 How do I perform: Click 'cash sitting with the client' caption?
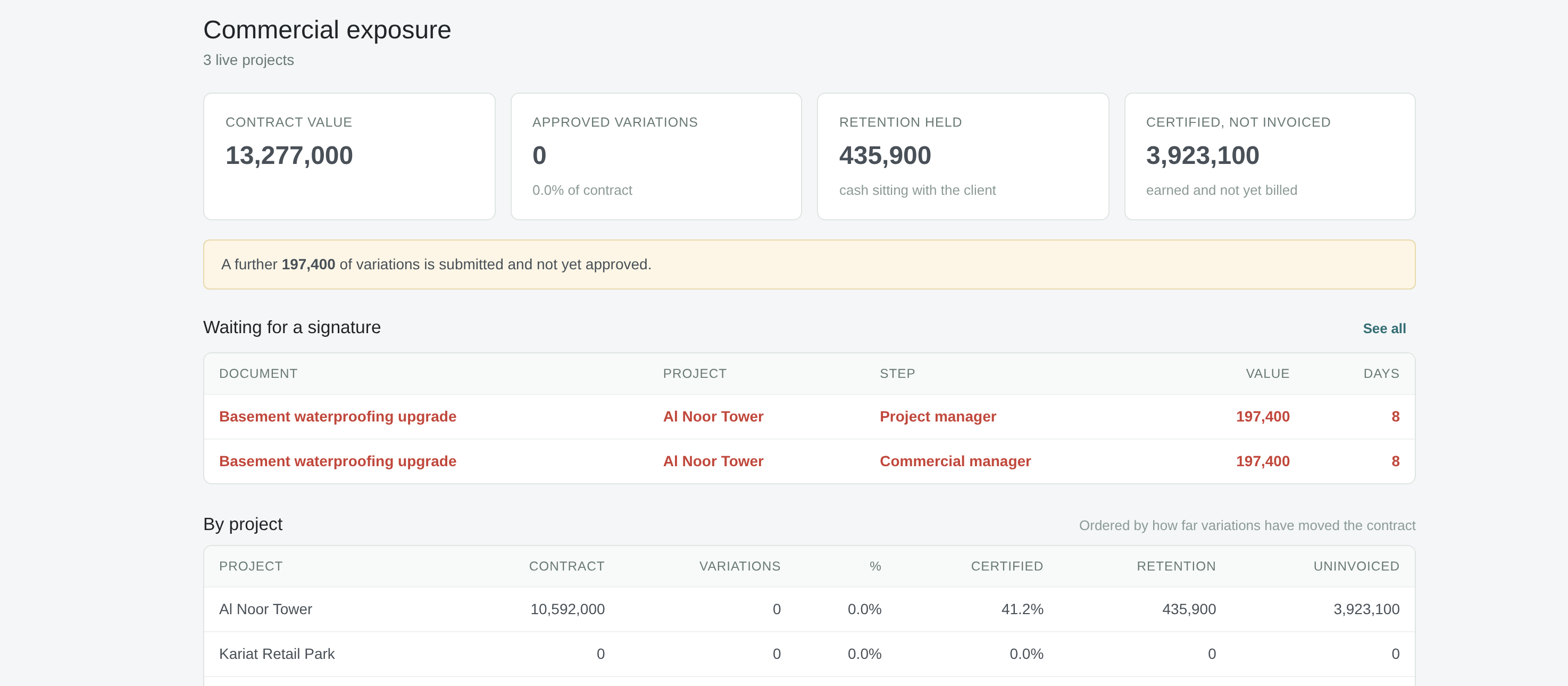point(918,190)
